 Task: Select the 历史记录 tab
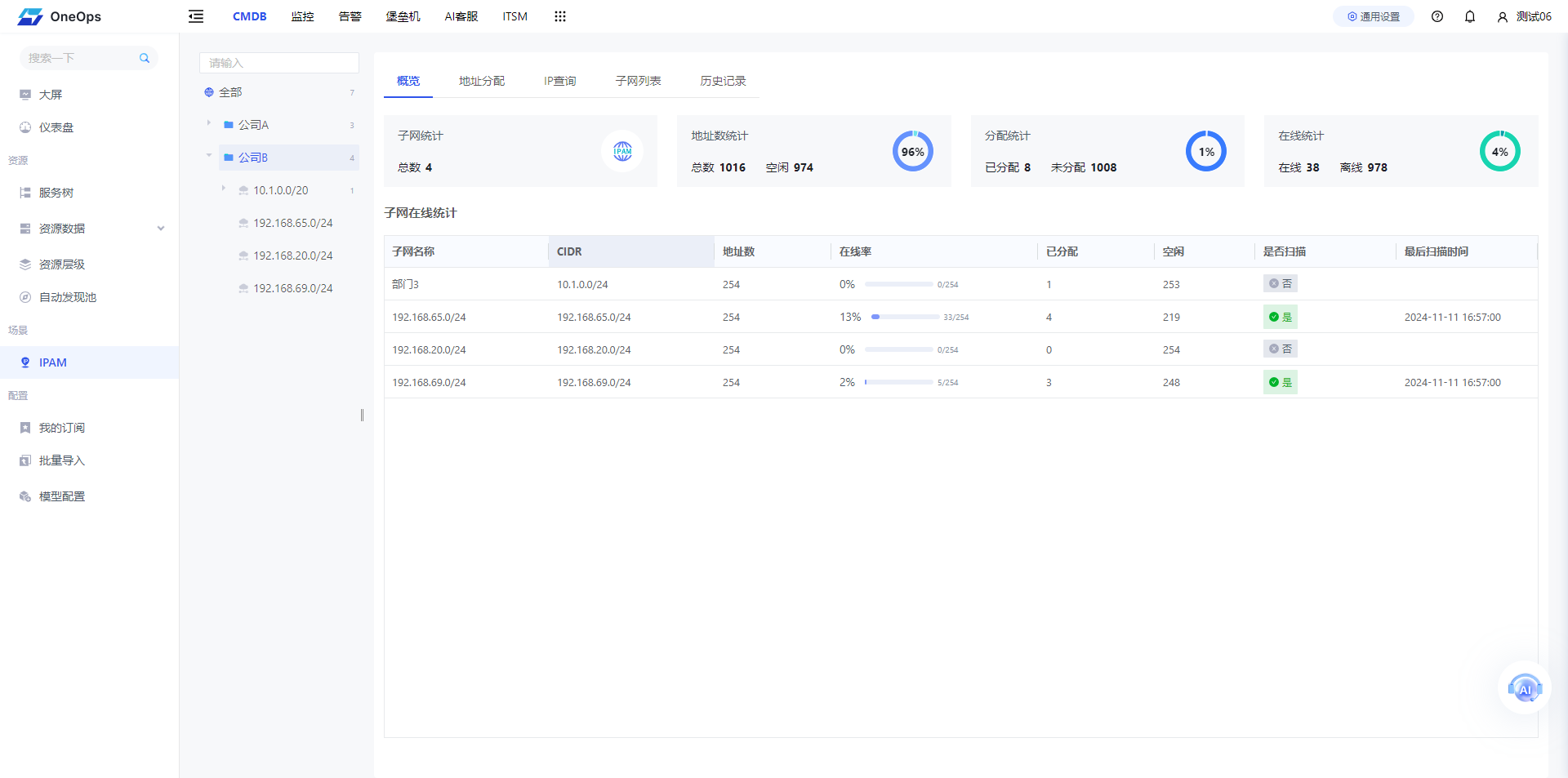(x=723, y=81)
